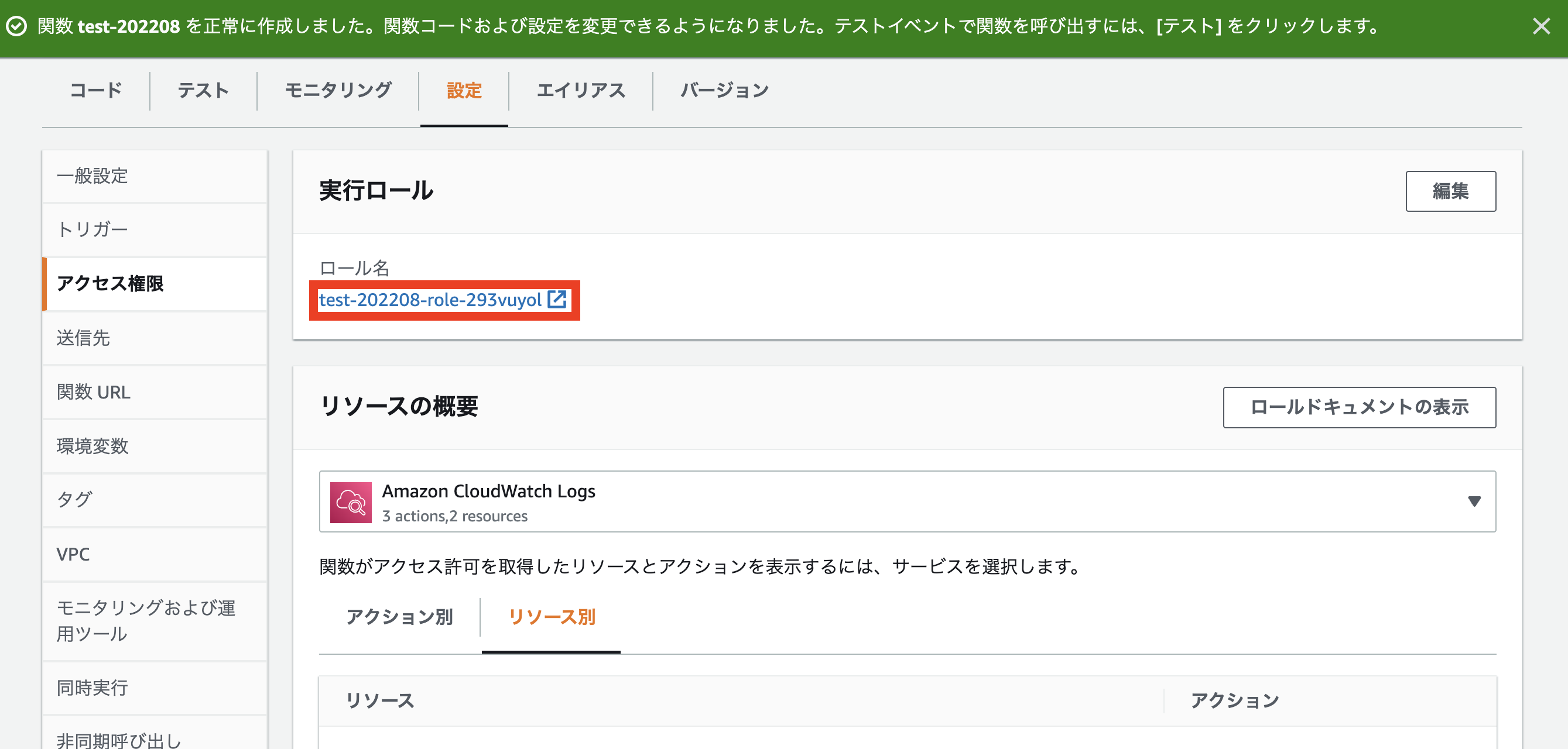Click the 編集 button for execution role
1568x749 pixels.
click(1450, 191)
